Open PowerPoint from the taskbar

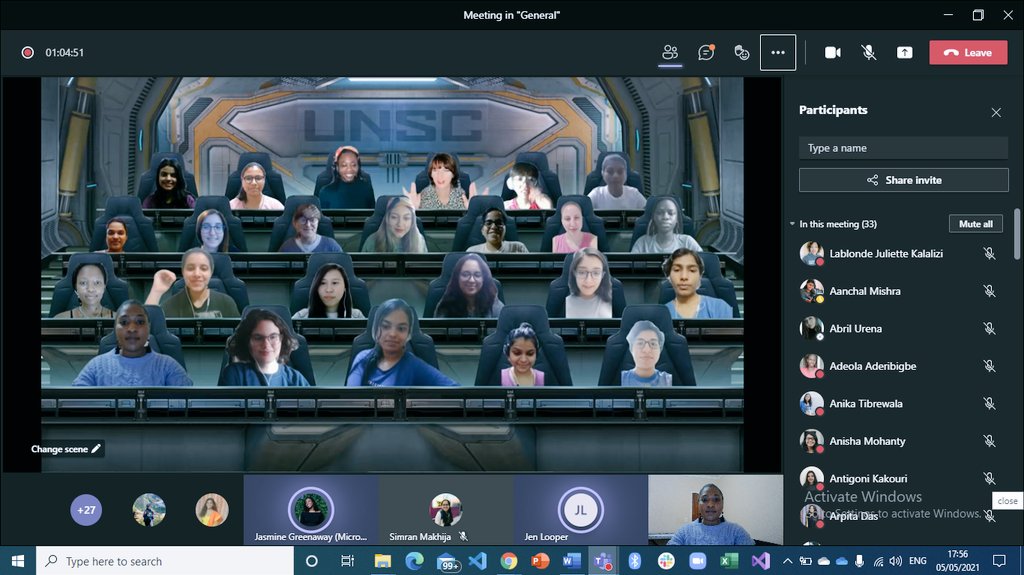tap(540, 561)
